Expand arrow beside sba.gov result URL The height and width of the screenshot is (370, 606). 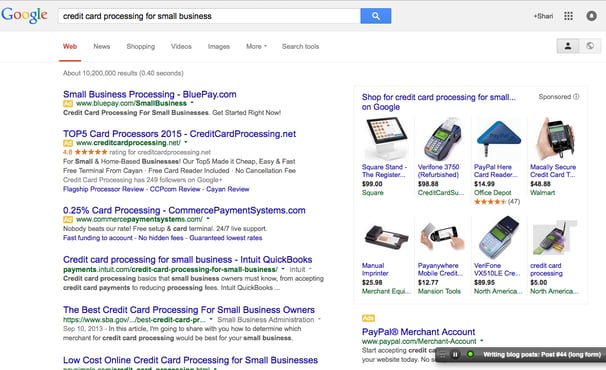[211, 319]
